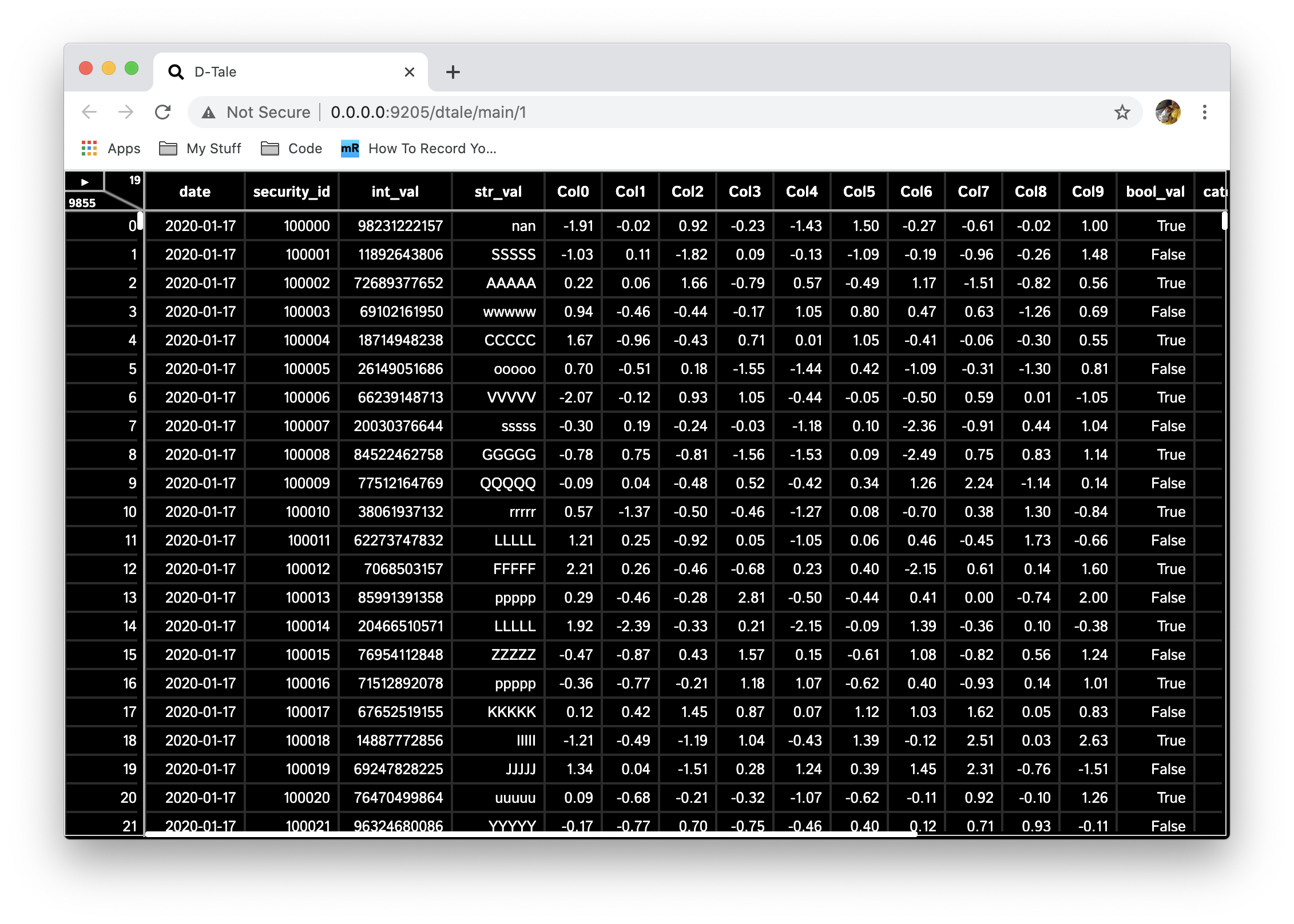The width and height of the screenshot is (1294, 924).
Task: Open Chrome three-dot menu
Action: coord(1204,112)
